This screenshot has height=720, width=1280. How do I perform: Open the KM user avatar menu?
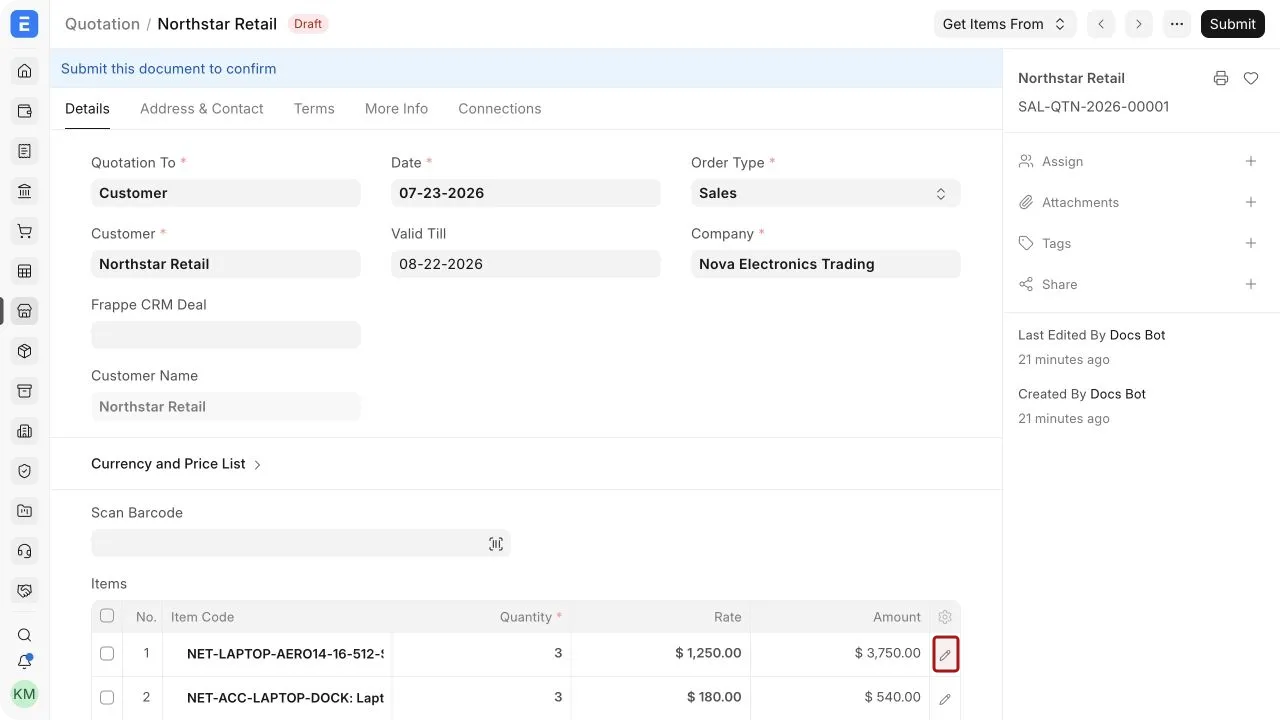[24, 694]
